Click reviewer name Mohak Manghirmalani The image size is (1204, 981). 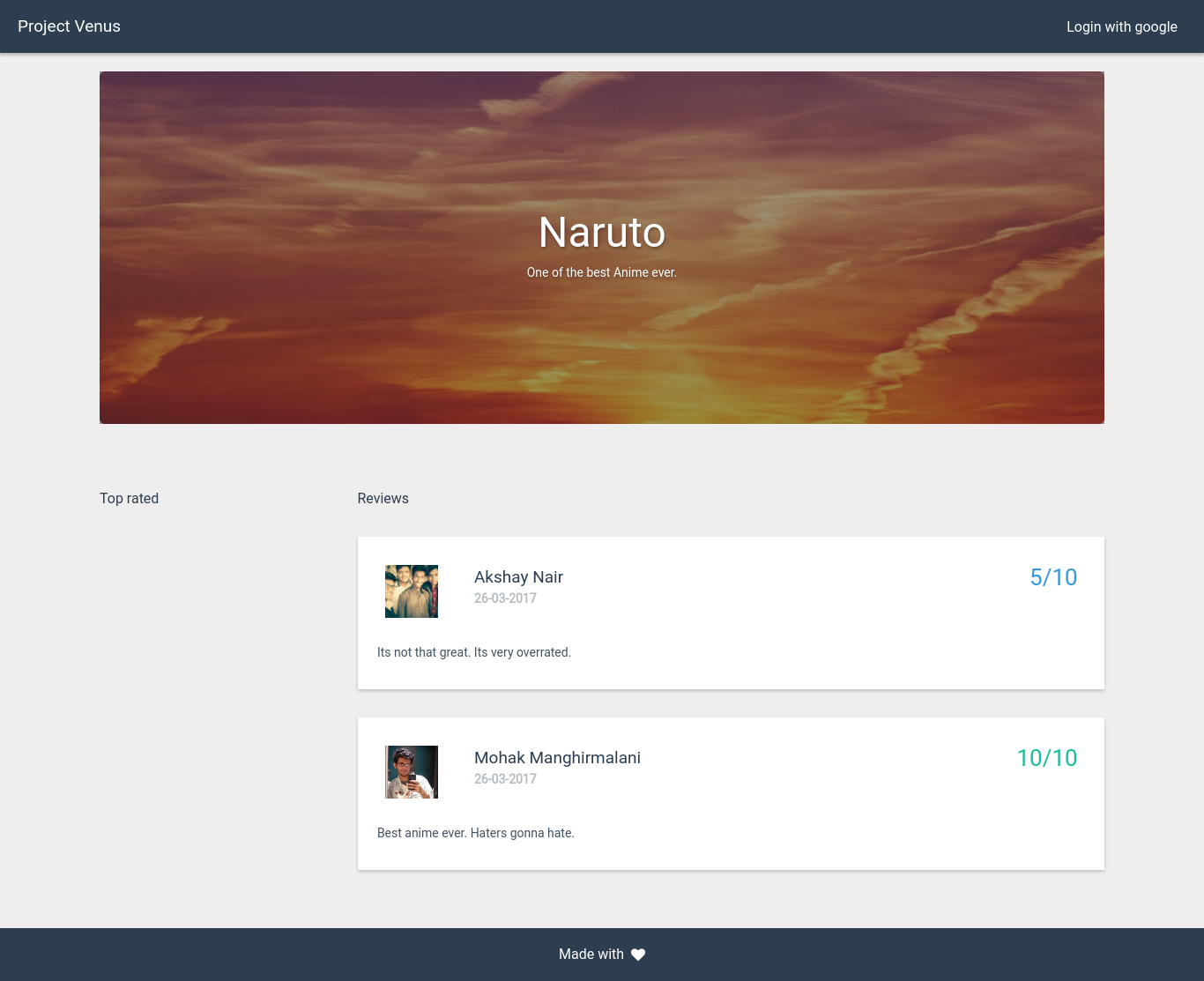557,758
